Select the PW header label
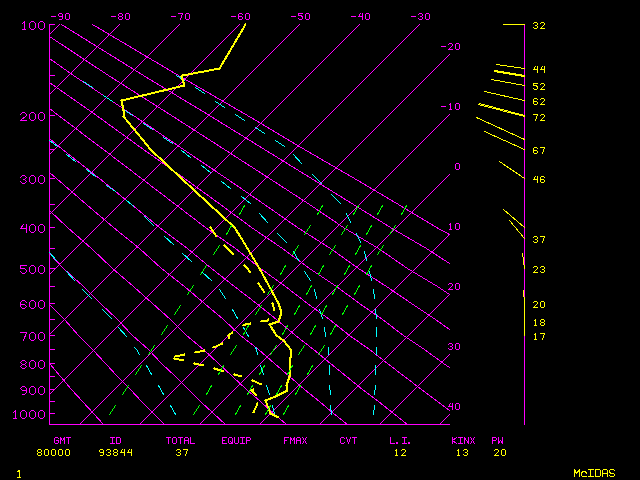This screenshot has width=640, height=480. (498, 440)
